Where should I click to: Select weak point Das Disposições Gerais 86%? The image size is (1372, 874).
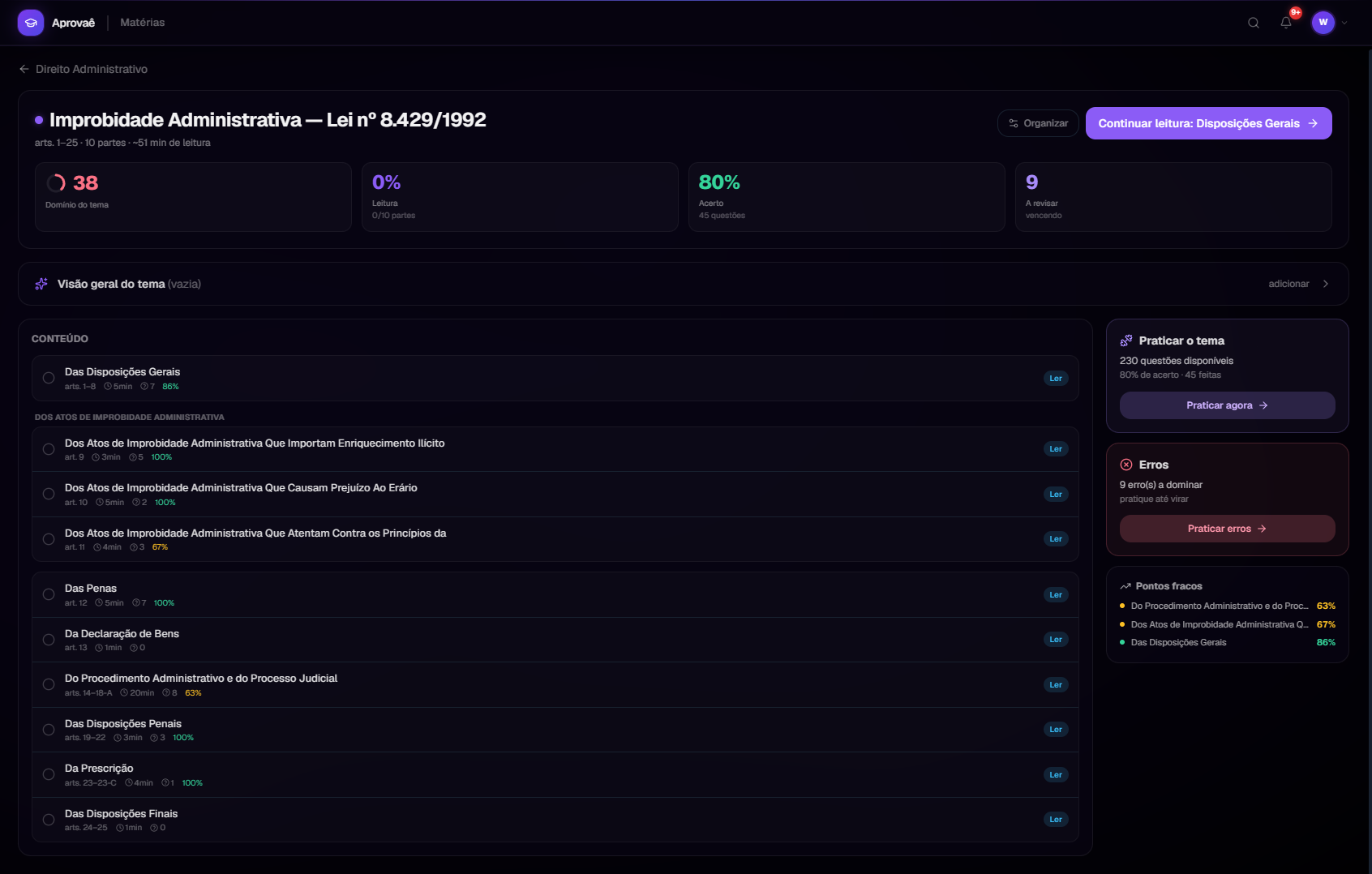coord(1227,642)
